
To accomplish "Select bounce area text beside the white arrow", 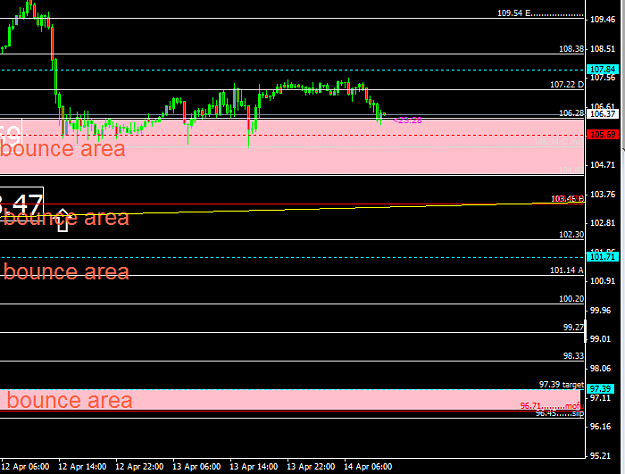I will coord(66,218).
